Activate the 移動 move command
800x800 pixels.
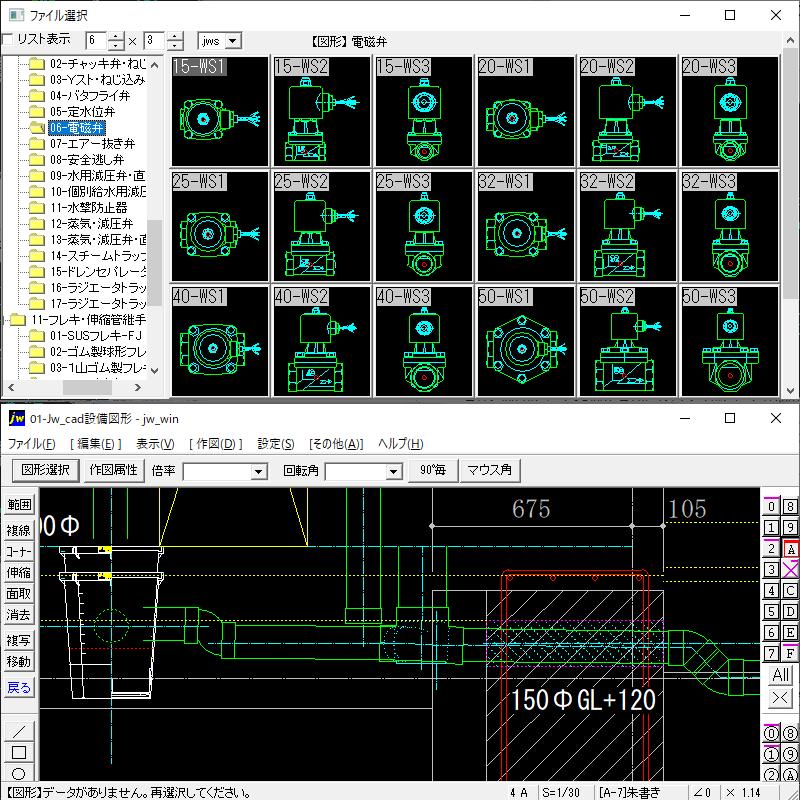coord(17,659)
